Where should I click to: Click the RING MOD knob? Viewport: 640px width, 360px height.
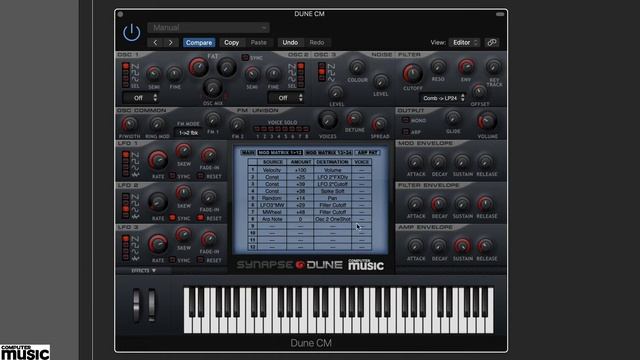[x=157, y=124]
